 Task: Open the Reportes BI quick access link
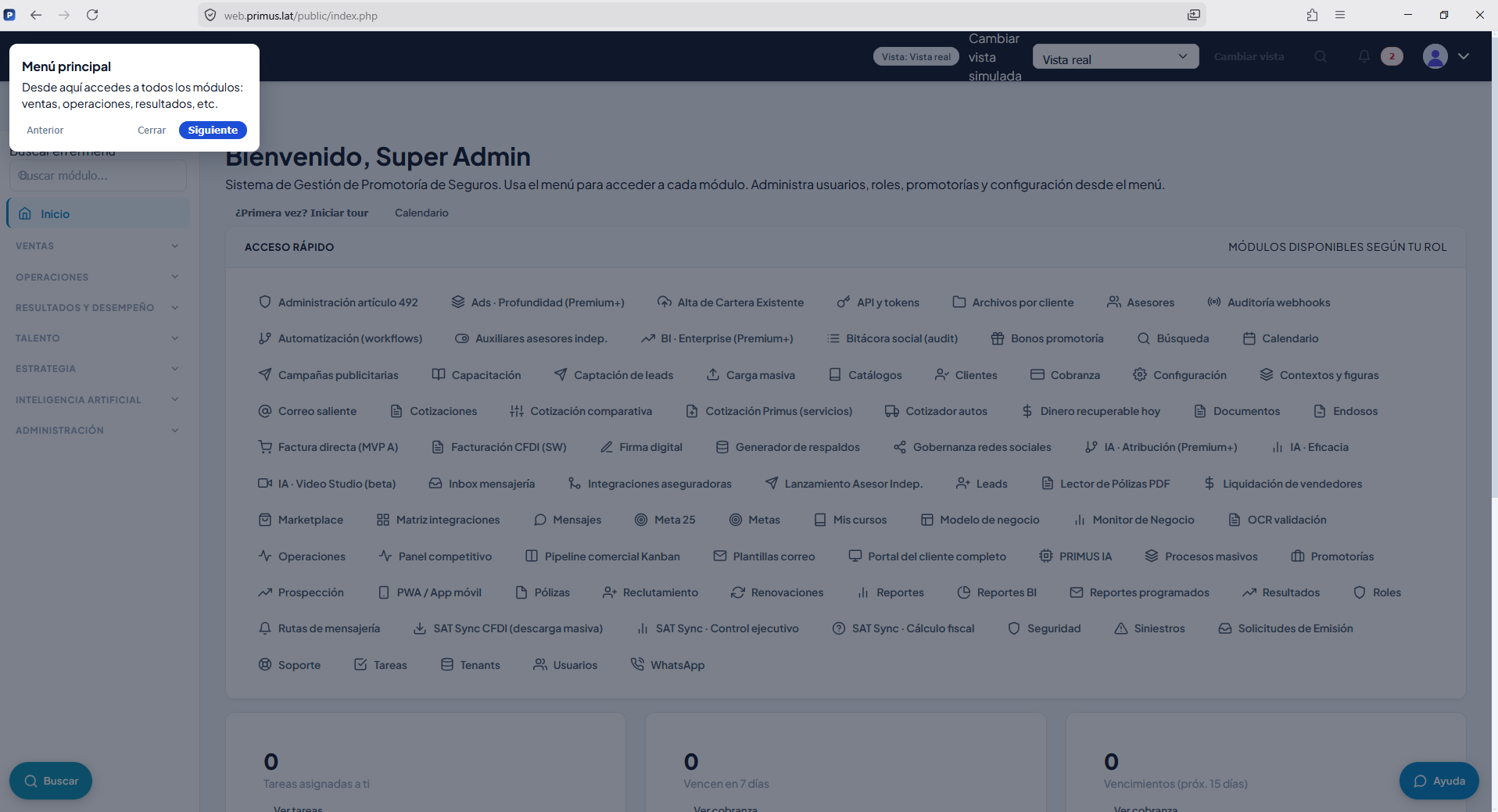point(997,592)
